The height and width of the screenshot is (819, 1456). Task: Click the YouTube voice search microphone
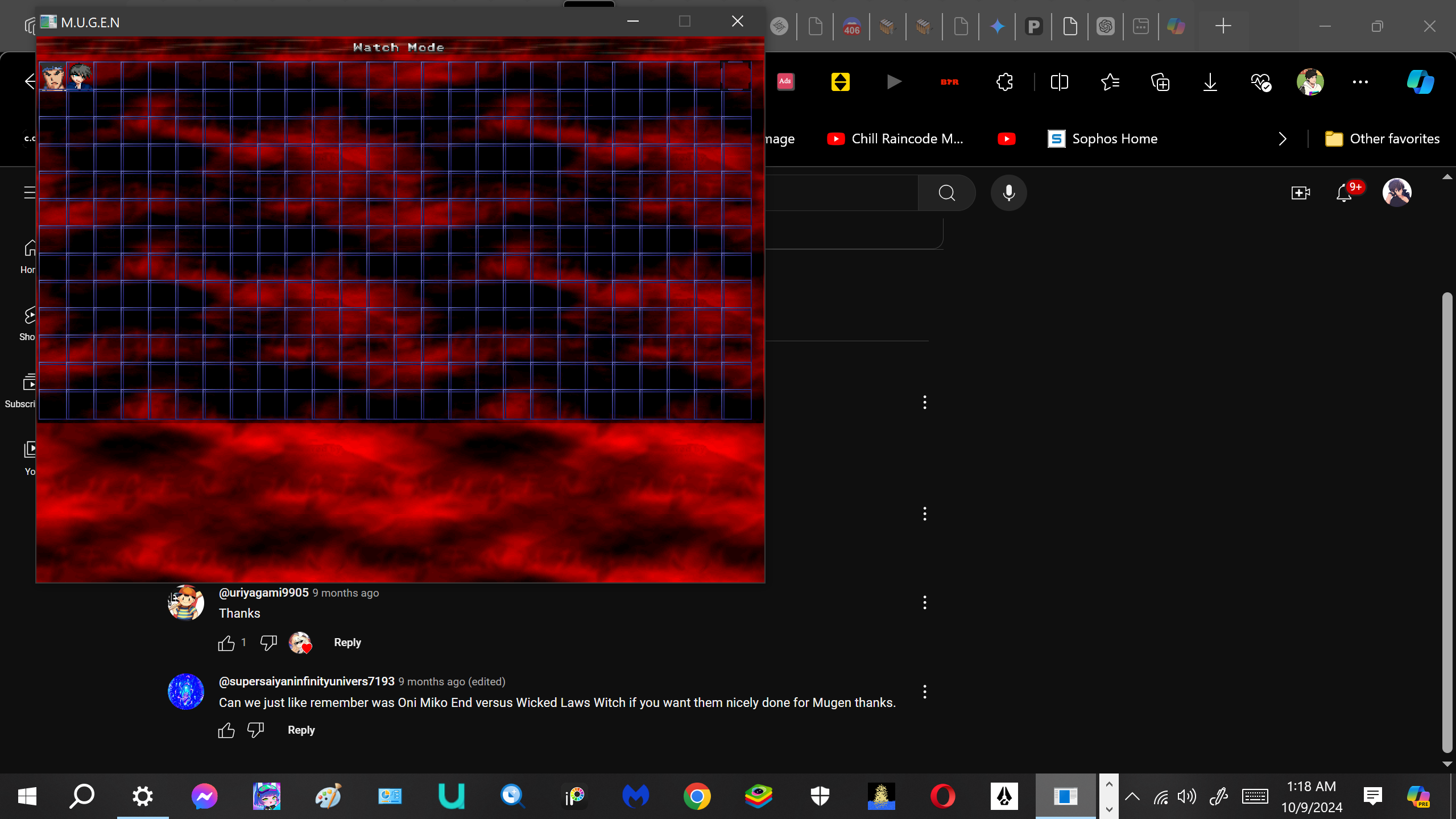(x=1008, y=193)
